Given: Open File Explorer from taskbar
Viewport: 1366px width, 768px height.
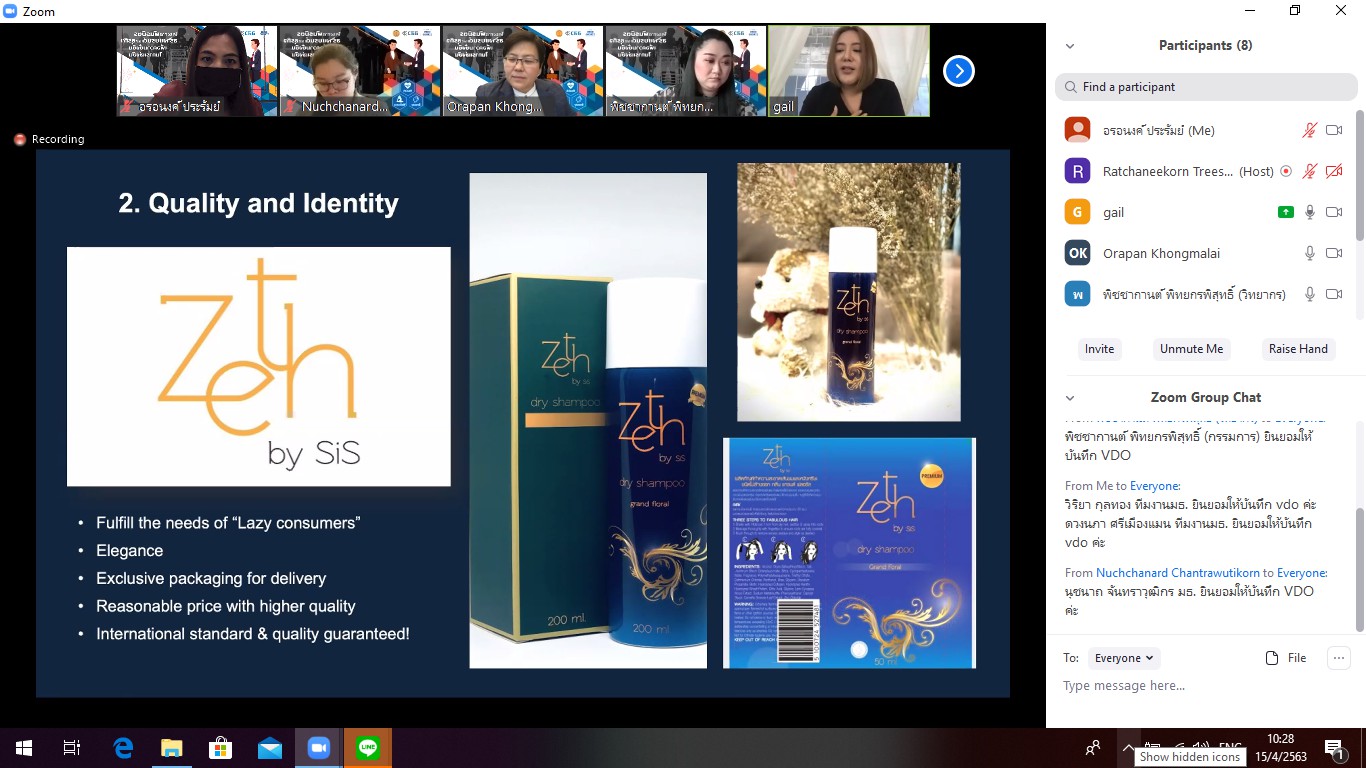Looking at the screenshot, I should tap(172, 748).
